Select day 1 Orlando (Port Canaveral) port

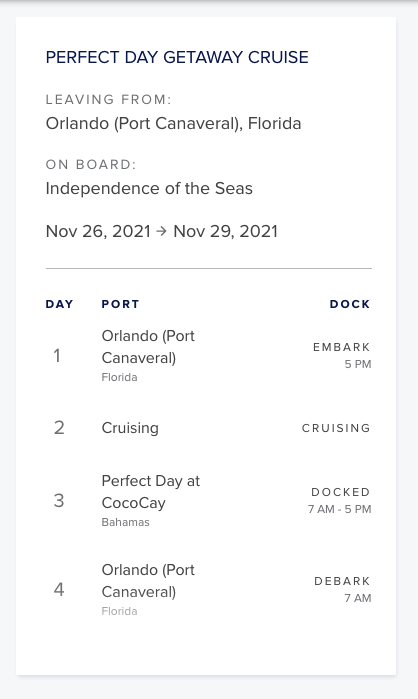[x=148, y=347]
